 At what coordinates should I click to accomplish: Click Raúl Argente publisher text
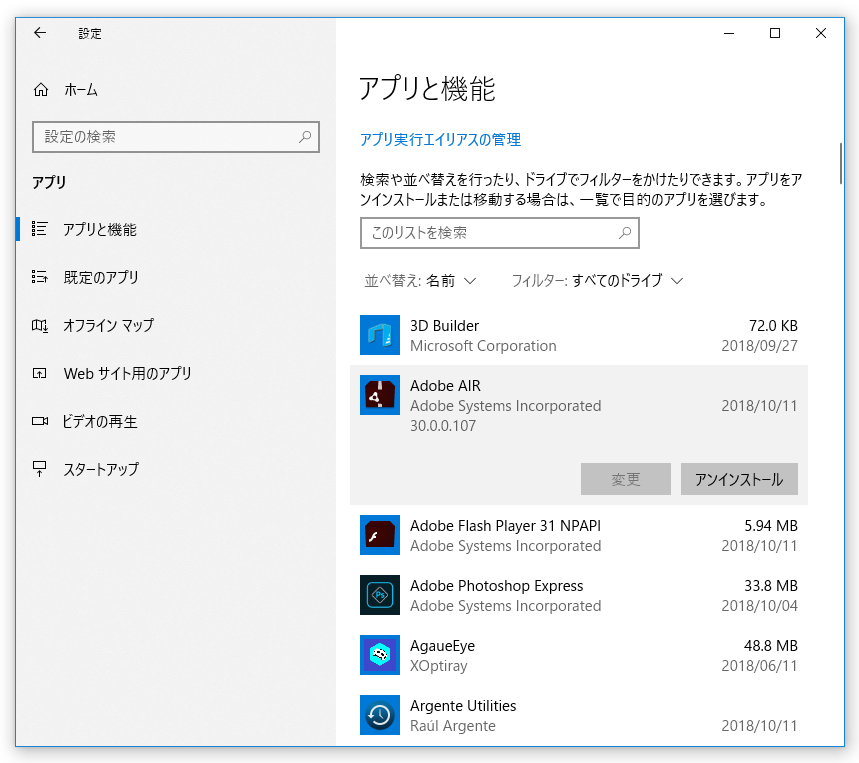[x=453, y=726]
